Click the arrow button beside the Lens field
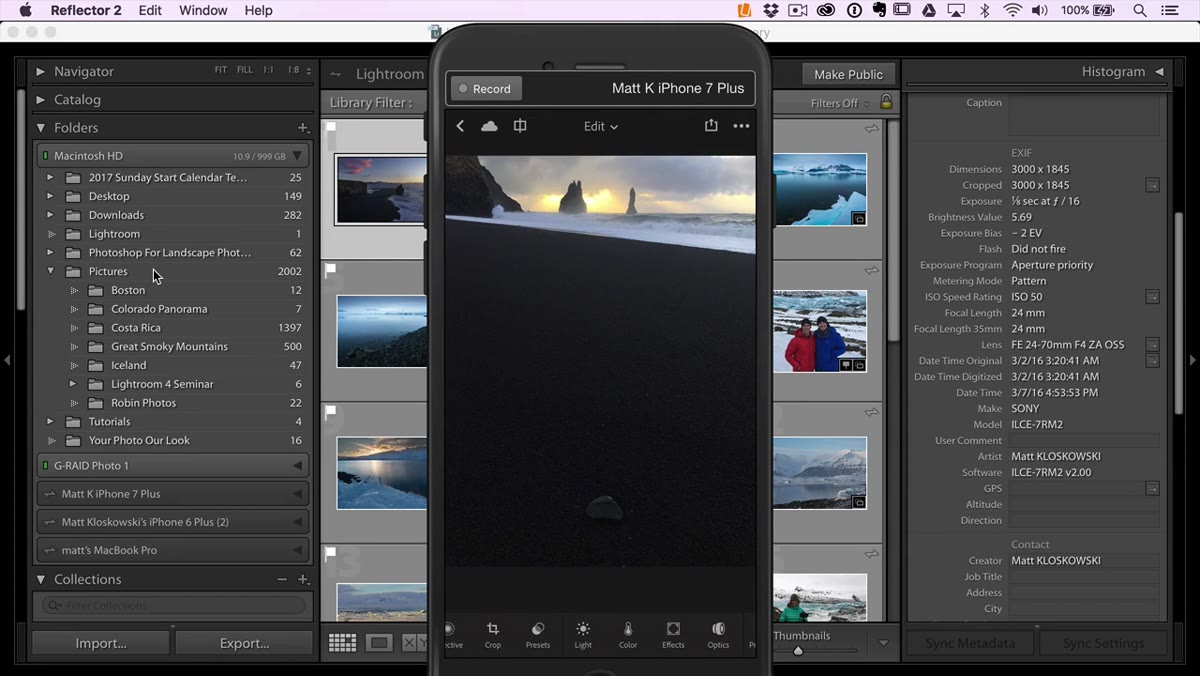The height and width of the screenshot is (676, 1200). coord(1152,345)
